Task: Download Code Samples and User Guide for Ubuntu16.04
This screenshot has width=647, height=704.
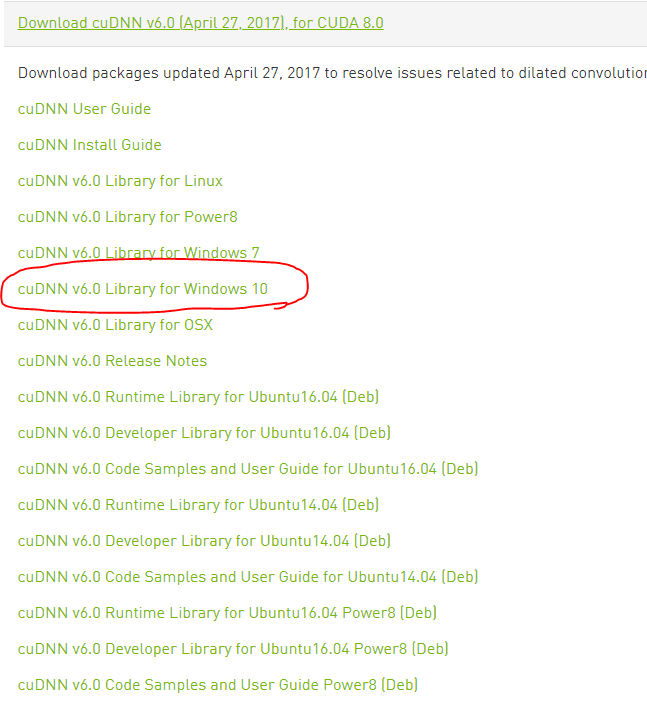Action: 248,469
